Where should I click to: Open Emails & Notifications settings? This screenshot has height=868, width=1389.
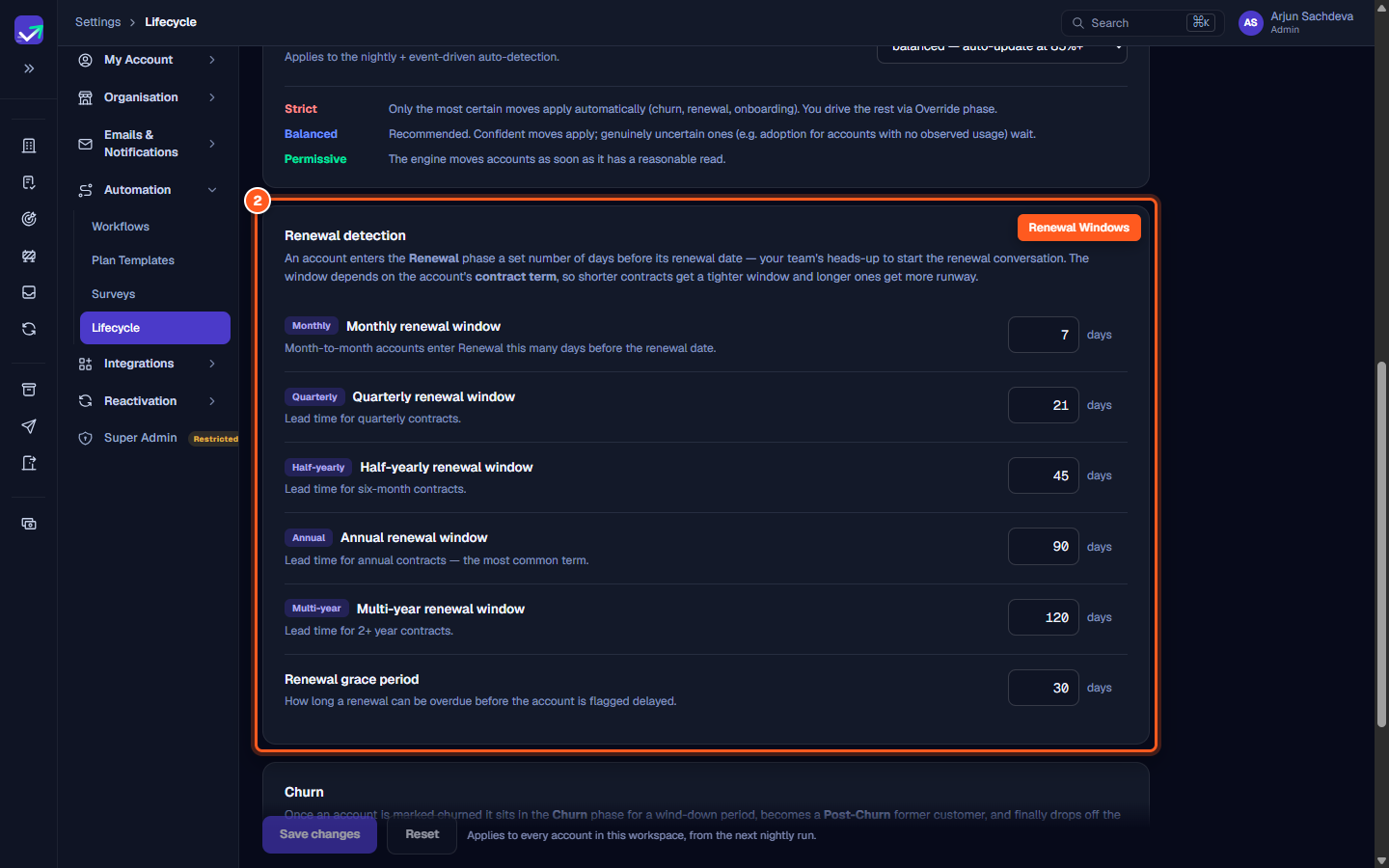[149, 144]
